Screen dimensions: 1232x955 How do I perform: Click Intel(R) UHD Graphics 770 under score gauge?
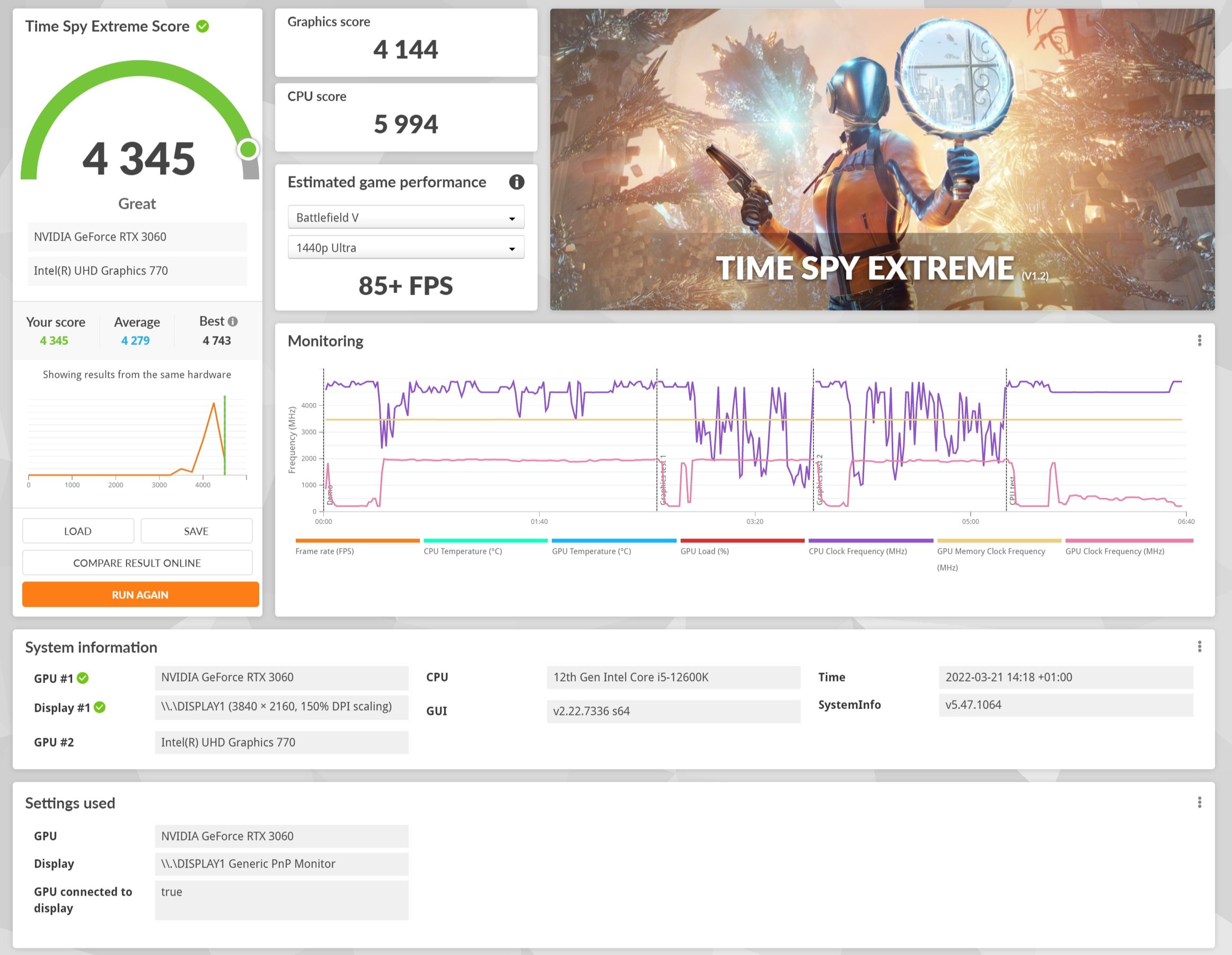tap(137, 271)
